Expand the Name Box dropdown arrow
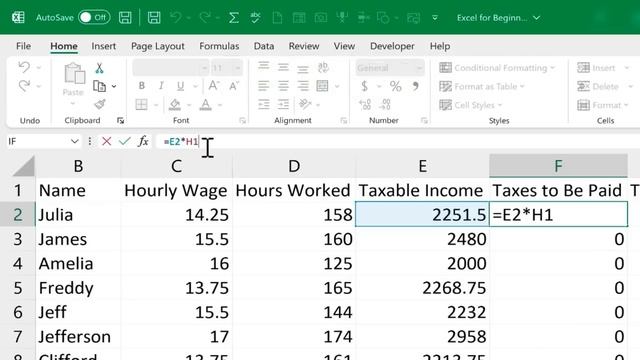The width and height of the screenshot is (640, 360). click(x=74, y=142)
